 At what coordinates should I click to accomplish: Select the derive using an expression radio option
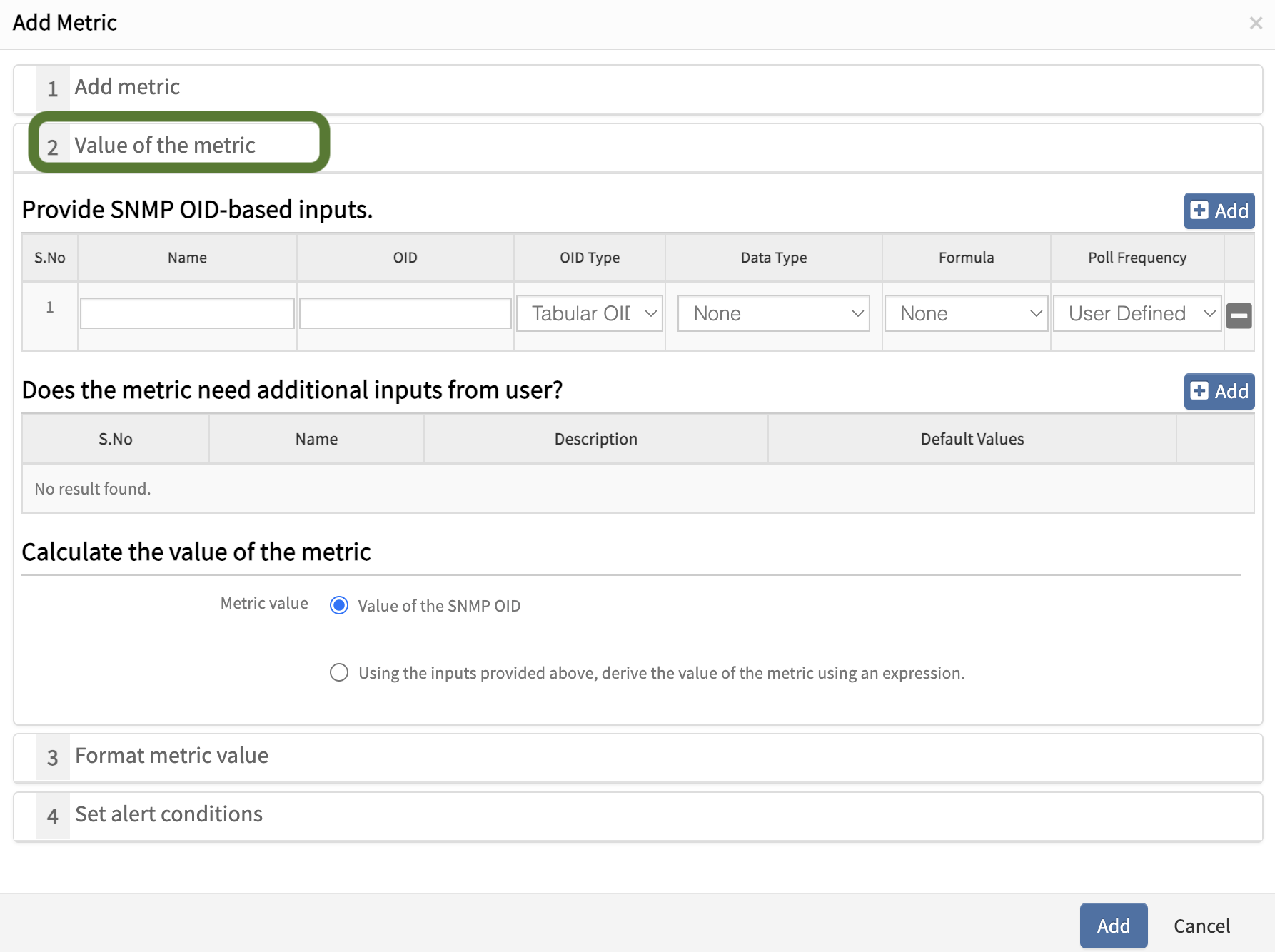coord(339,673)
